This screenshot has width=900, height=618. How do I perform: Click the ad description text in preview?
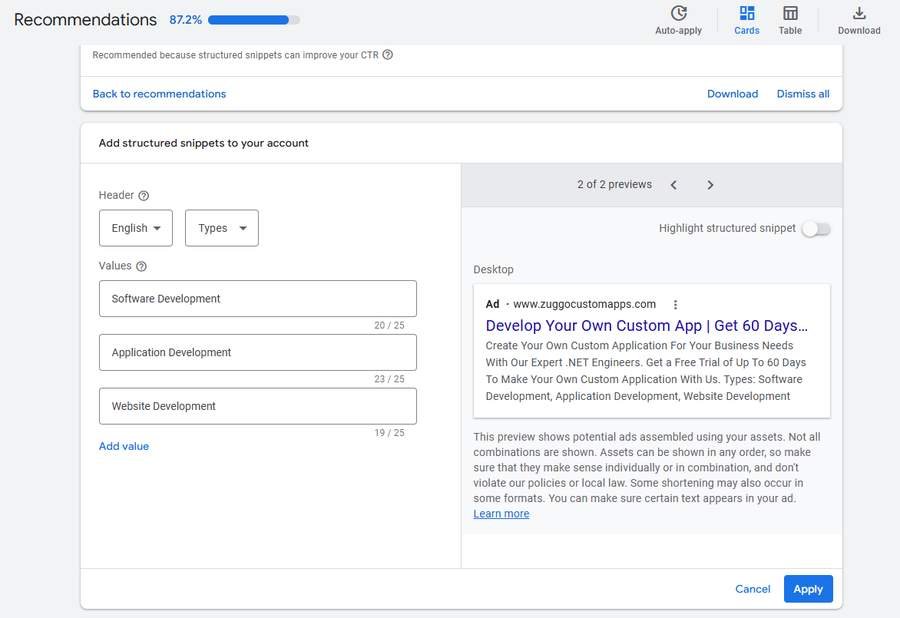coord(646,371)
